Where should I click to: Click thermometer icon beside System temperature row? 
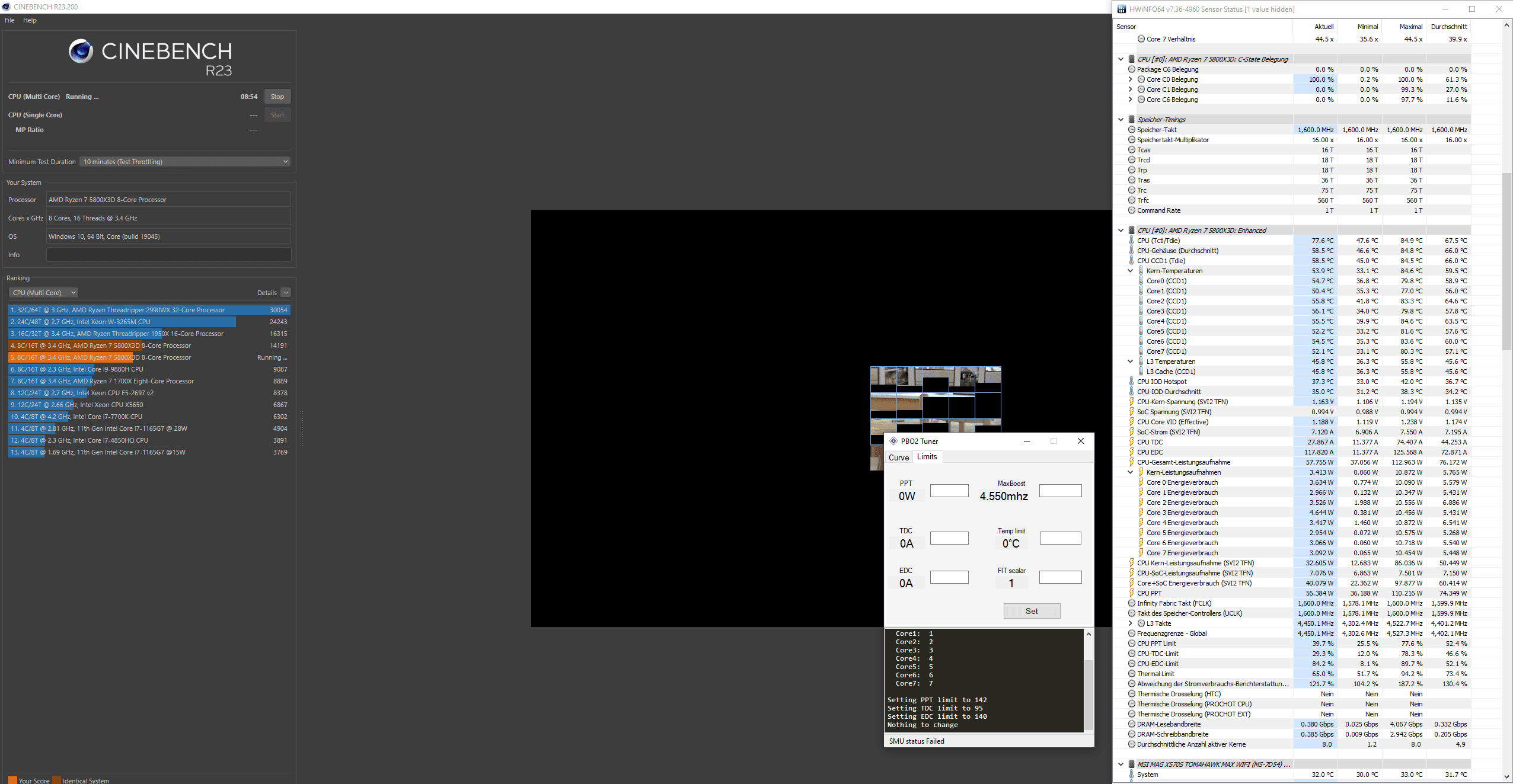pyautogui.click(x=1132, y=775)
